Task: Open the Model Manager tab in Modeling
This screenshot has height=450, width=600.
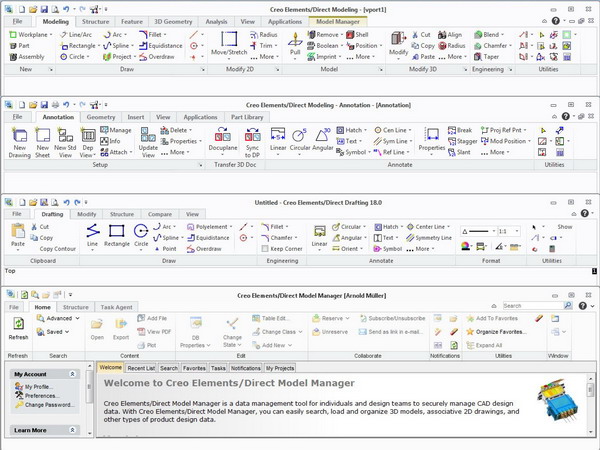Action: [338, 22]
